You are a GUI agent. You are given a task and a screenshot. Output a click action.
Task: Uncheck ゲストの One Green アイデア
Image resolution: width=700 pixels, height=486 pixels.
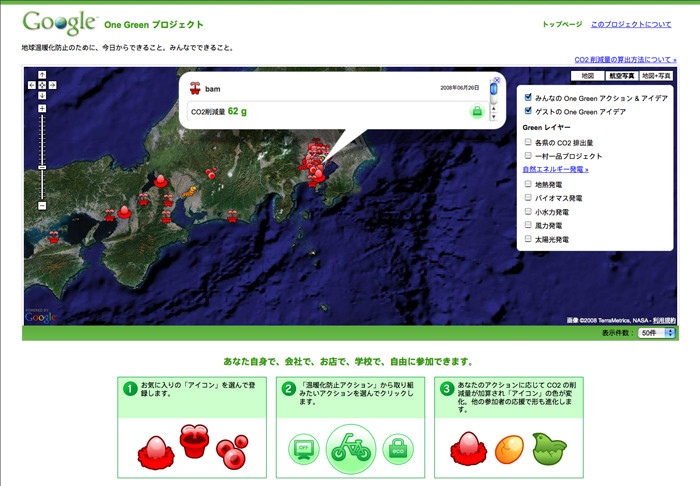click(x=529, y=110)
